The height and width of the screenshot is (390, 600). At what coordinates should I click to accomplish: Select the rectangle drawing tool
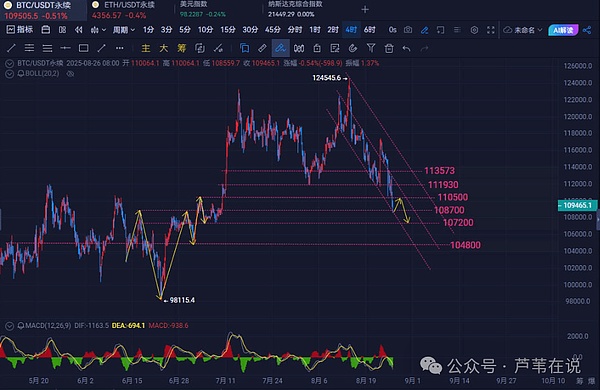tap(83, 48)
